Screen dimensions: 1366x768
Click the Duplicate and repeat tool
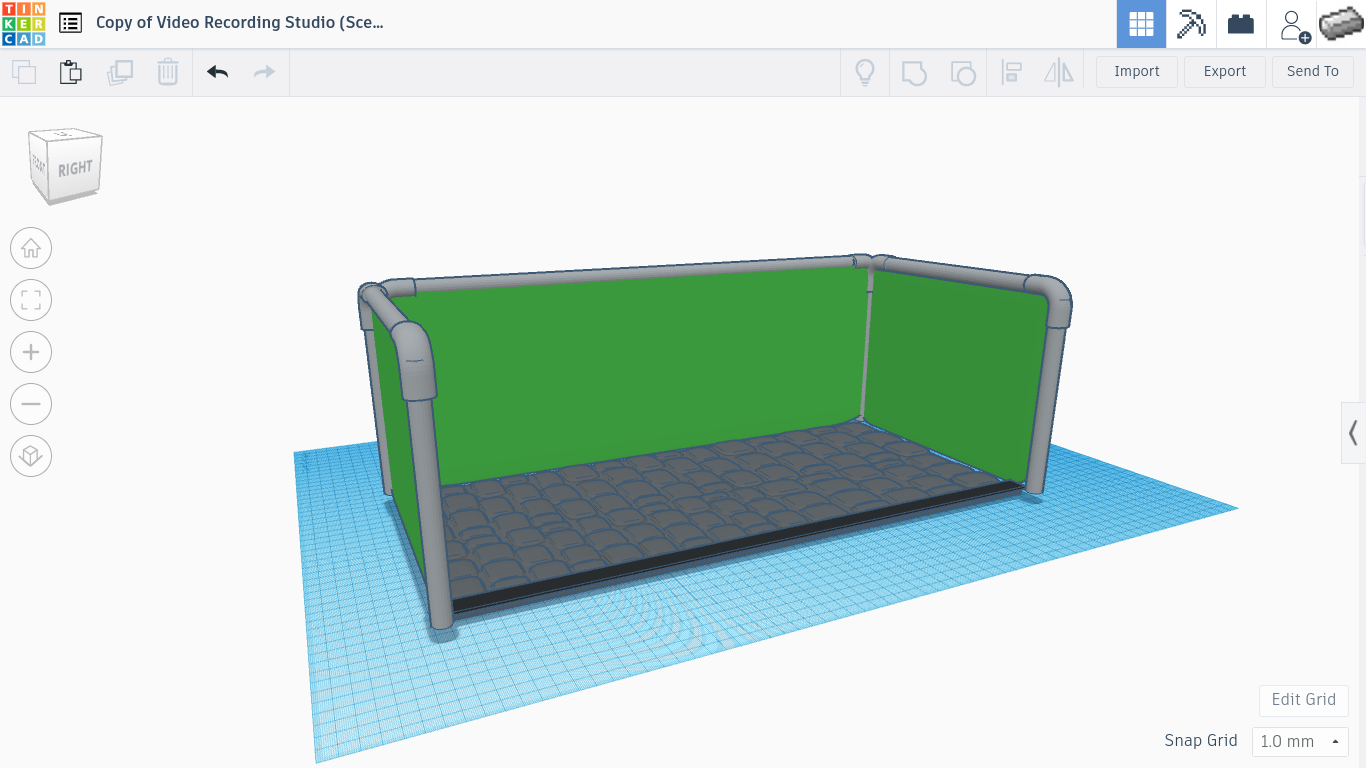[x=120, y=72]
